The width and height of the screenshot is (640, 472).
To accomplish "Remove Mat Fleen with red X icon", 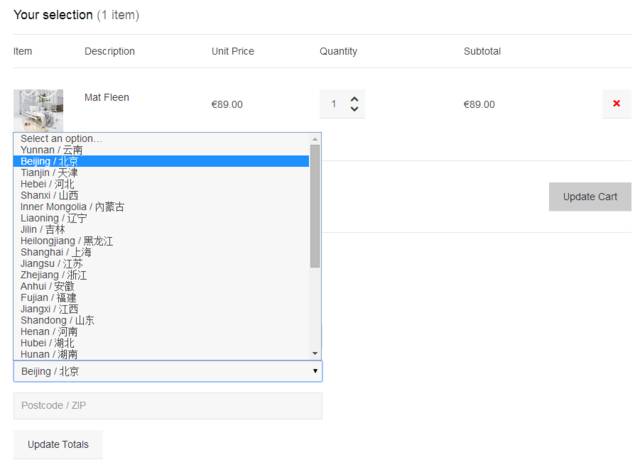I will pos(616,104).
